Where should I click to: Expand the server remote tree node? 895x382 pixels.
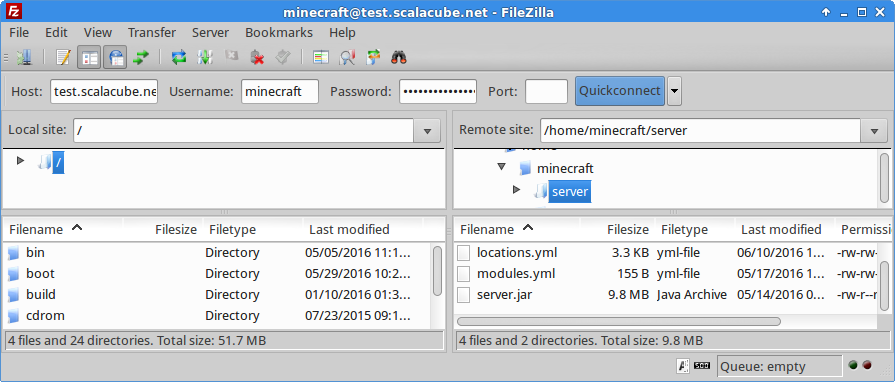coord(517,190)
